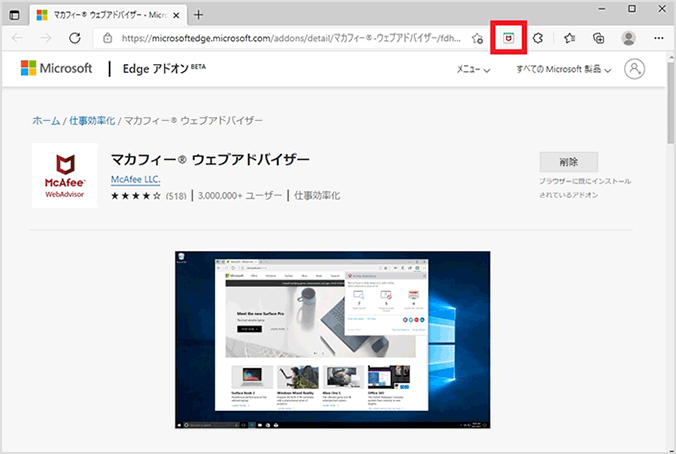676x454 pixels.
Task: Open the Collections icon
Action: [x=598, y=38]
